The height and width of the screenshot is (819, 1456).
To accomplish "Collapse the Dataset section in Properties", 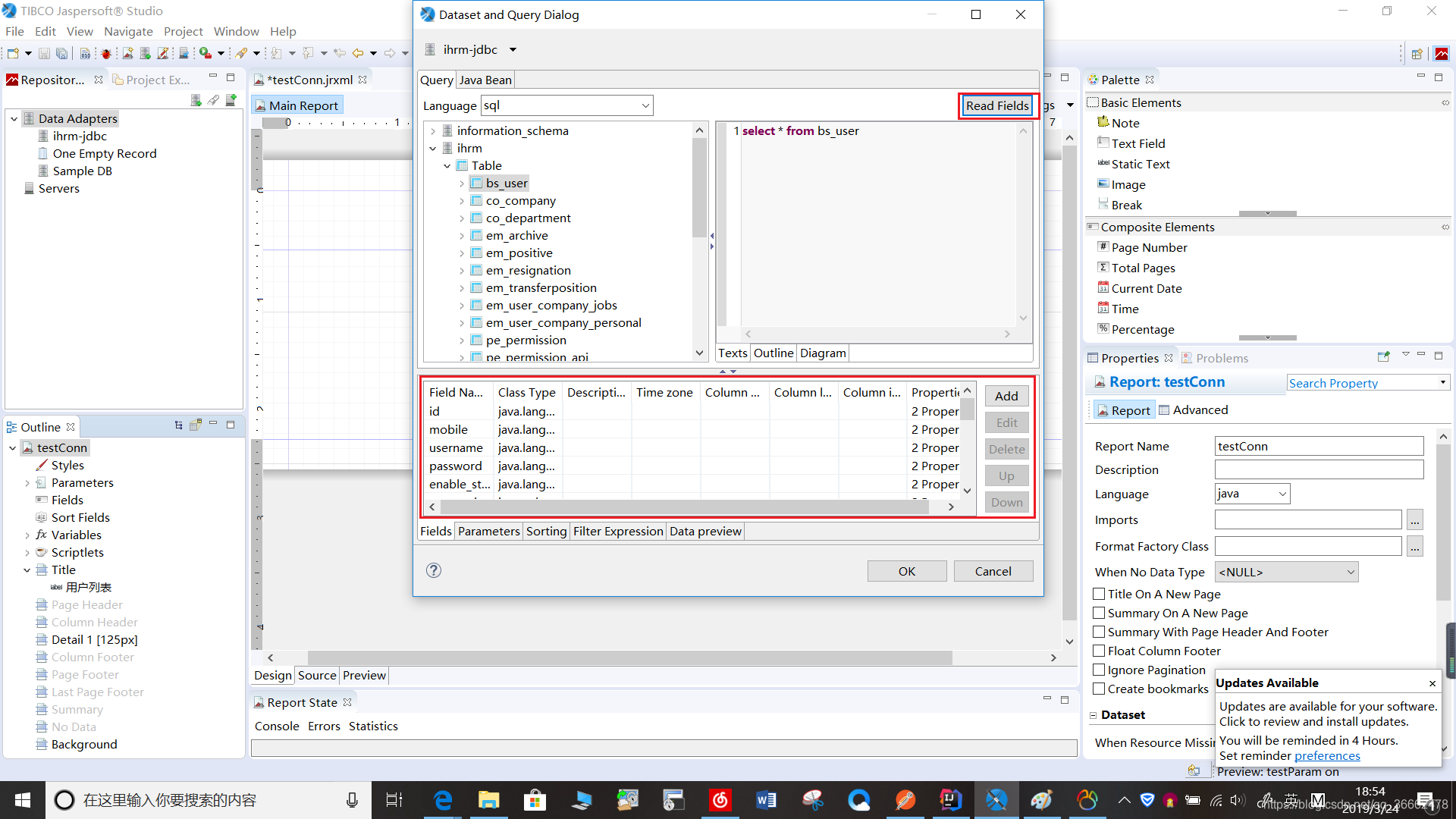I will (1094, 715).
